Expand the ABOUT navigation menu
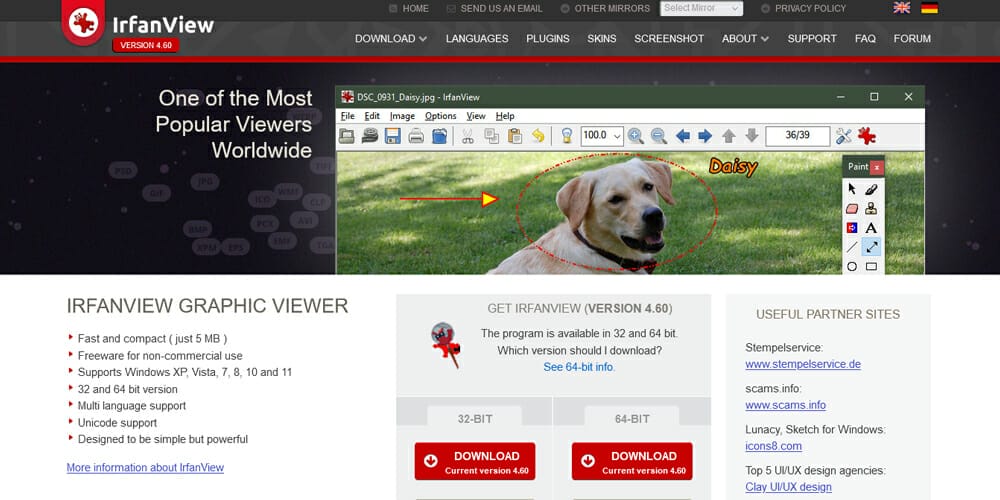1000x500 pixels. point(745,38)
